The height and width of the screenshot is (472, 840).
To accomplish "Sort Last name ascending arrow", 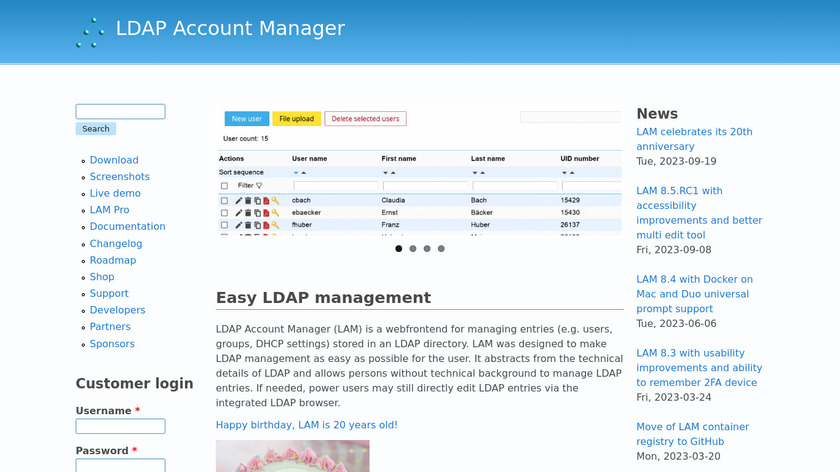I will (x=483, y=173).
